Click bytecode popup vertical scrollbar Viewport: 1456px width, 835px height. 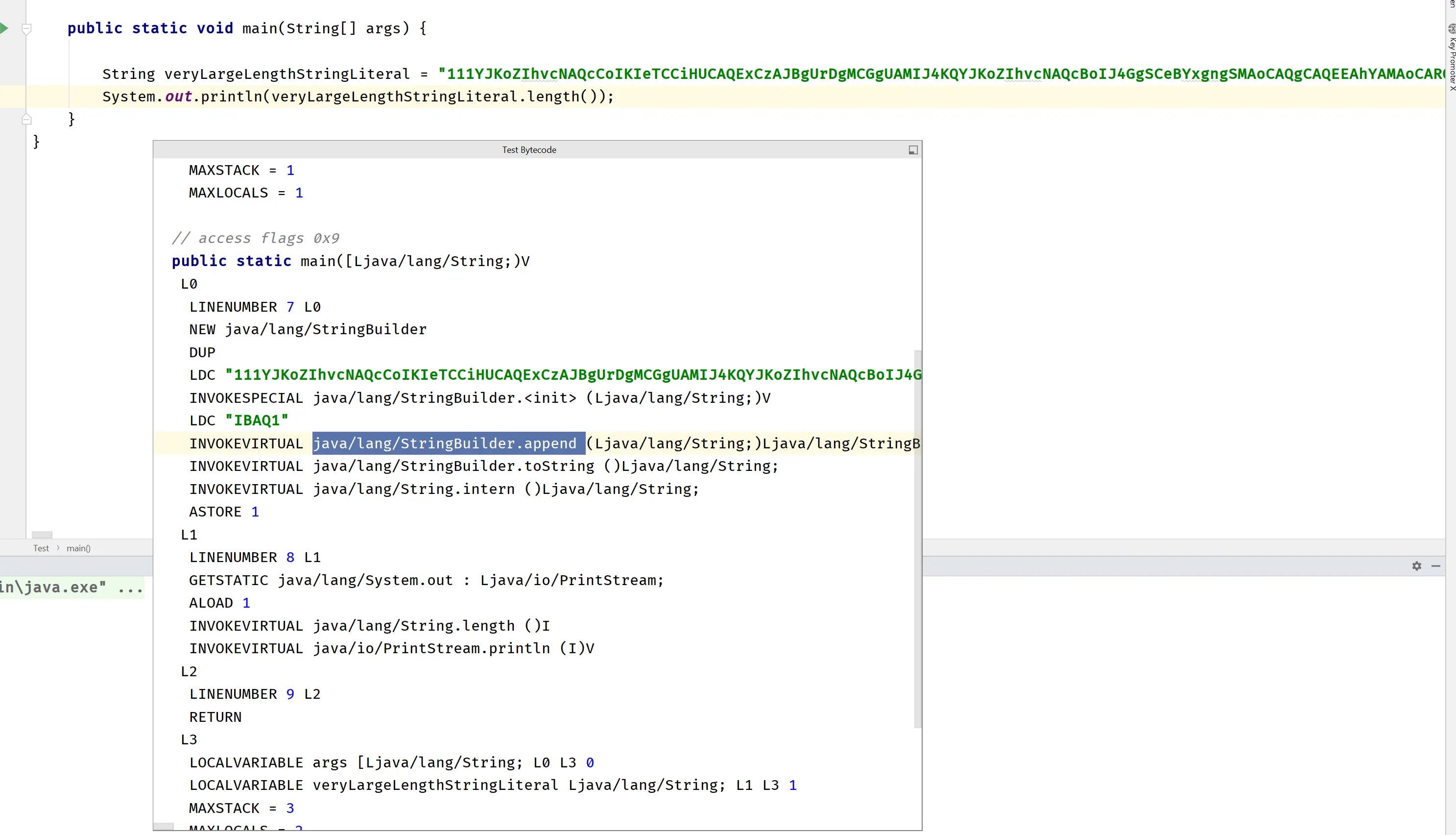point(917,539)
